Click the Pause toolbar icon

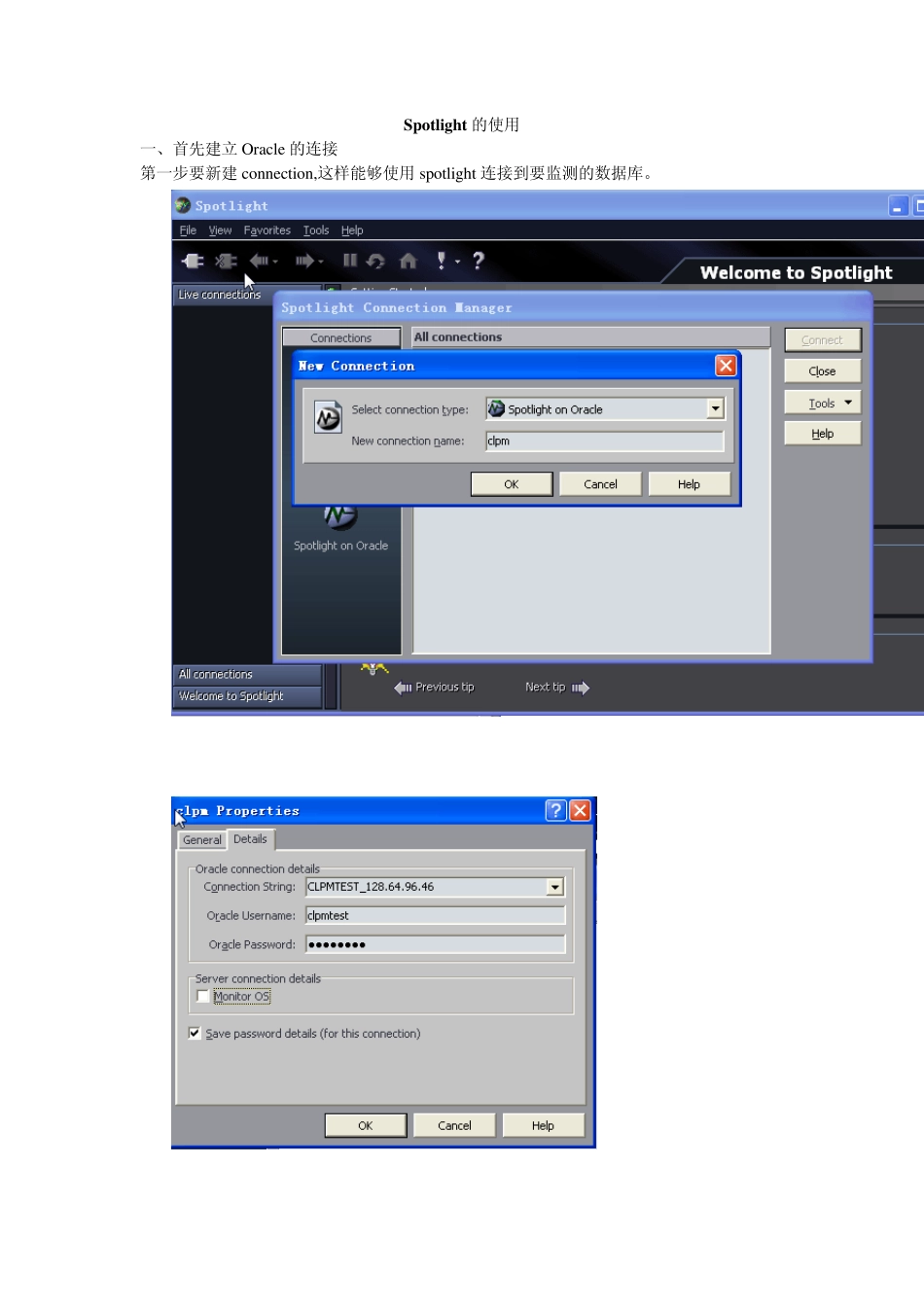pyautogui.click(x=349, y=260)
